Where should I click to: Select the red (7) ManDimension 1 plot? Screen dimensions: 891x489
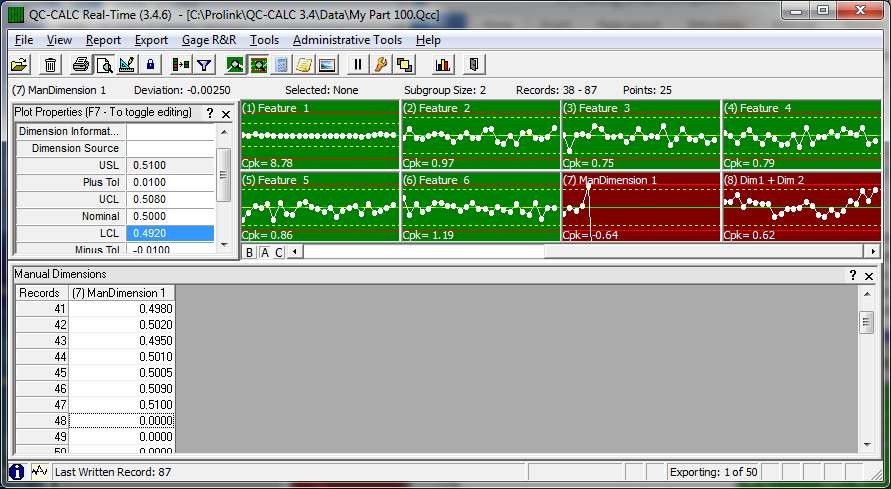(642, 207)
